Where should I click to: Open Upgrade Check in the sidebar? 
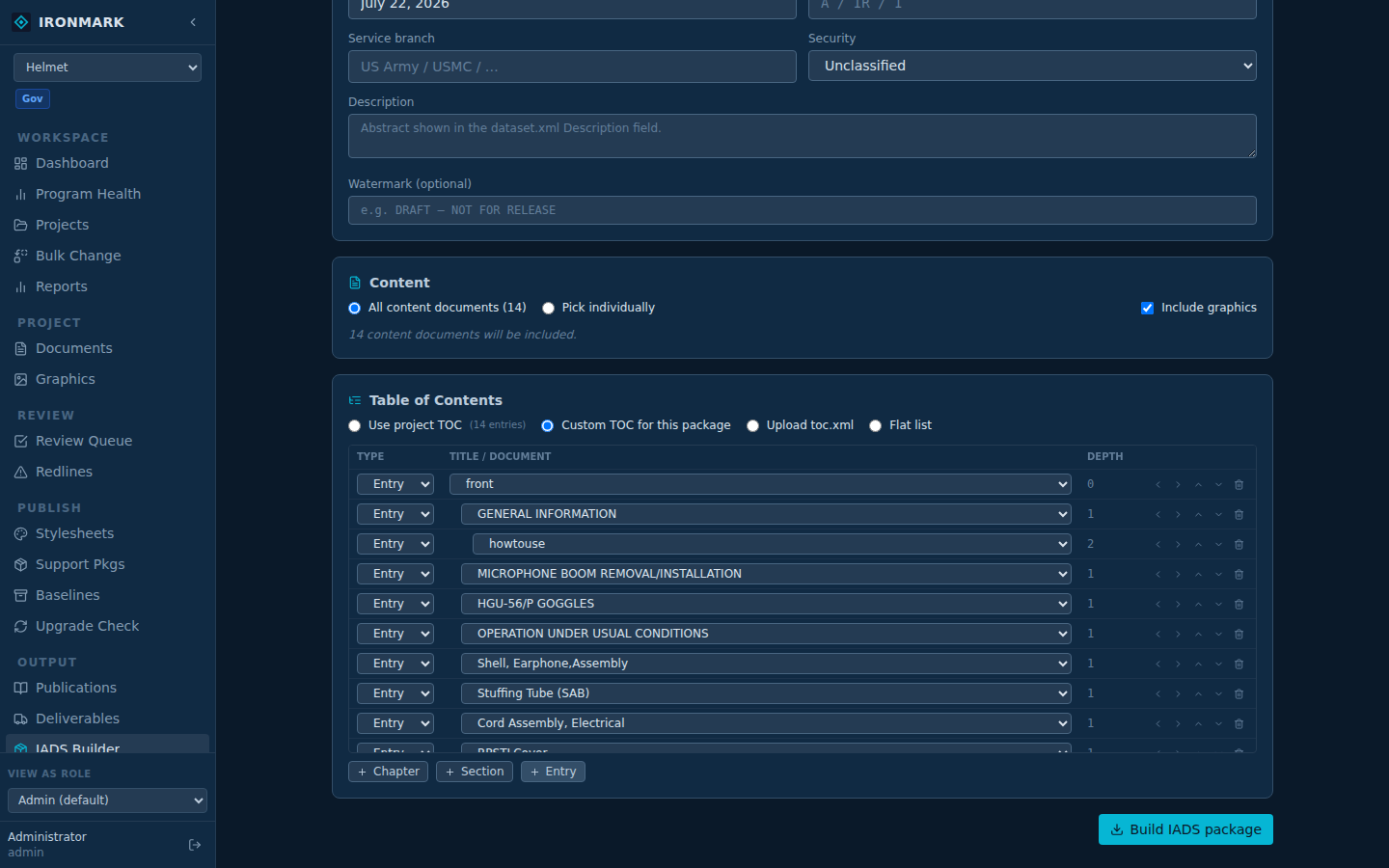107,626
